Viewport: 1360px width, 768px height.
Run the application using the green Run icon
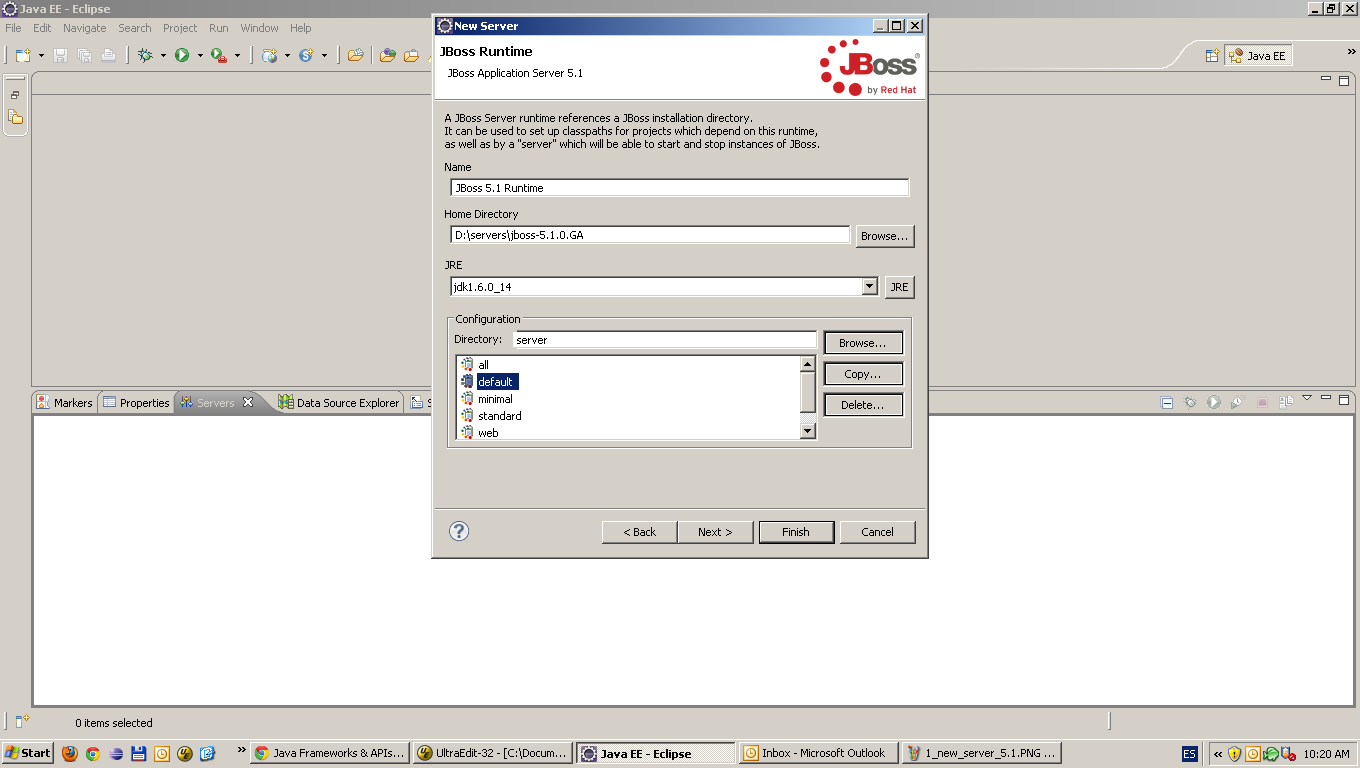tap(181, 56)
